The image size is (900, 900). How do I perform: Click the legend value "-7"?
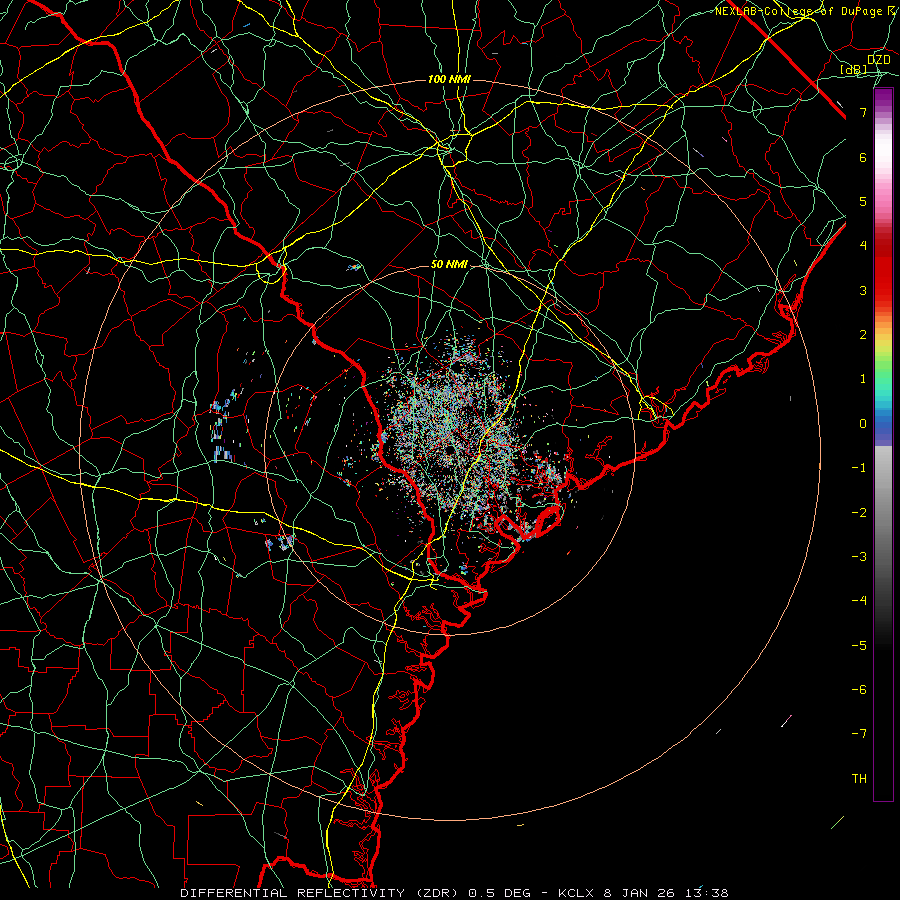(859, 734)
